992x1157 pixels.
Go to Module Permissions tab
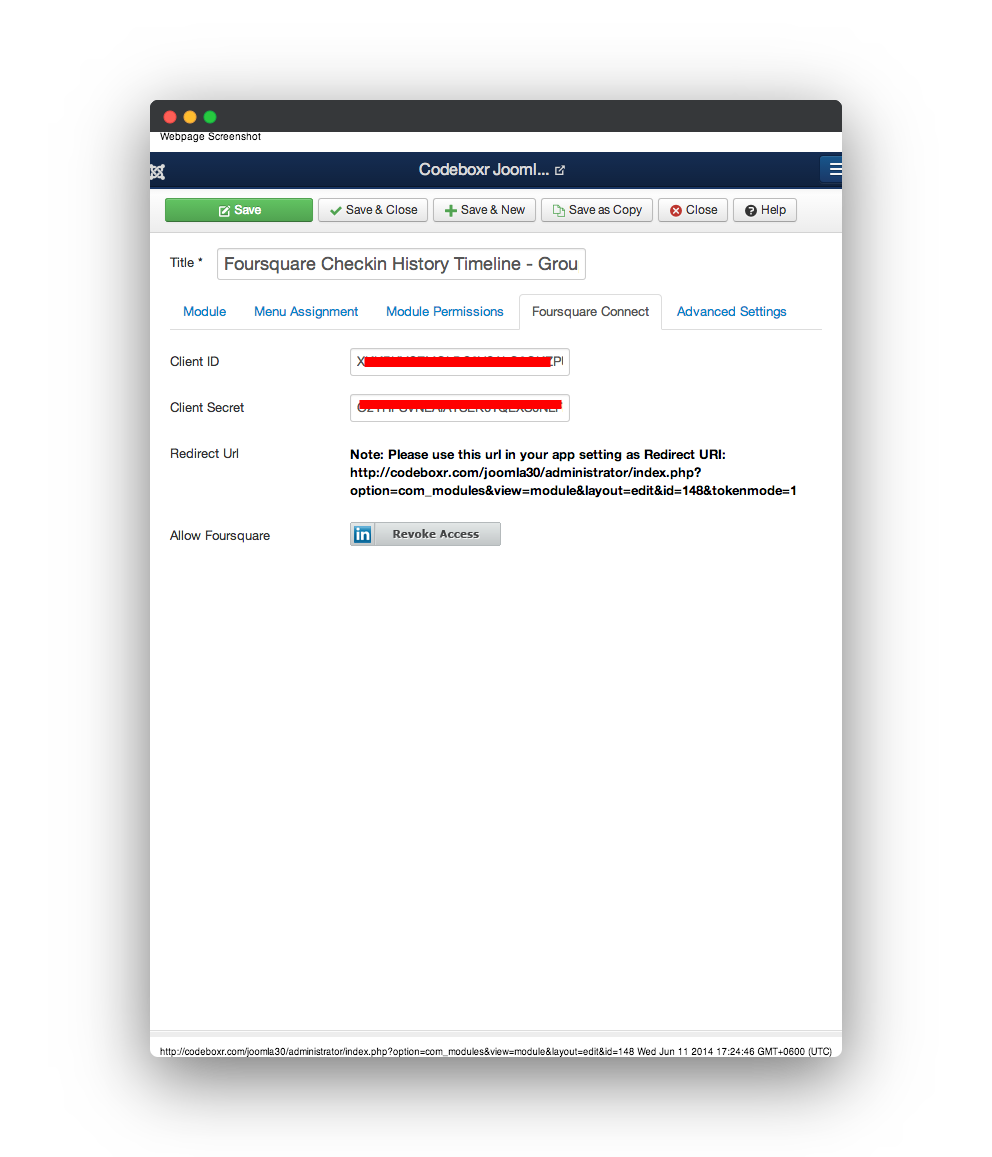coord(444,311)
